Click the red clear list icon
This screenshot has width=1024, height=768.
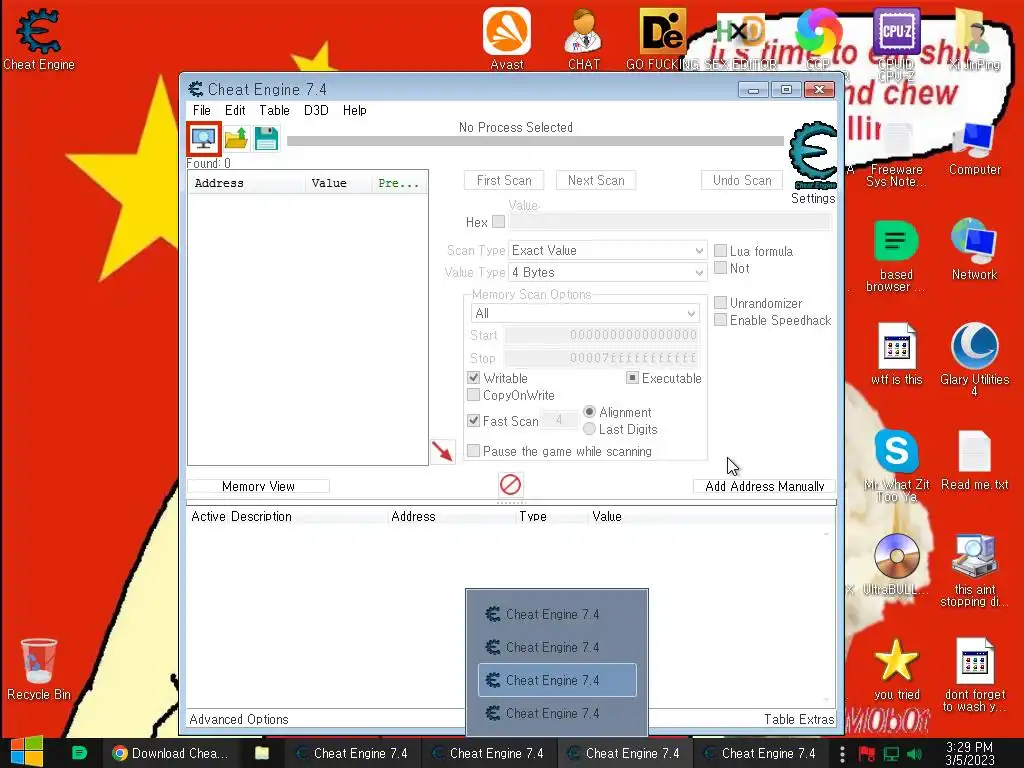pos(510,485)
